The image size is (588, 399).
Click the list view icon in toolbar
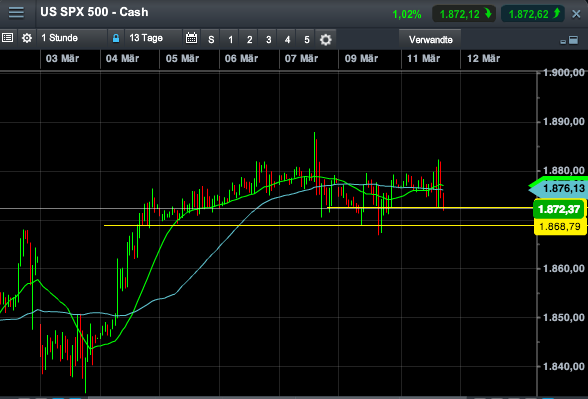point(8,38)
